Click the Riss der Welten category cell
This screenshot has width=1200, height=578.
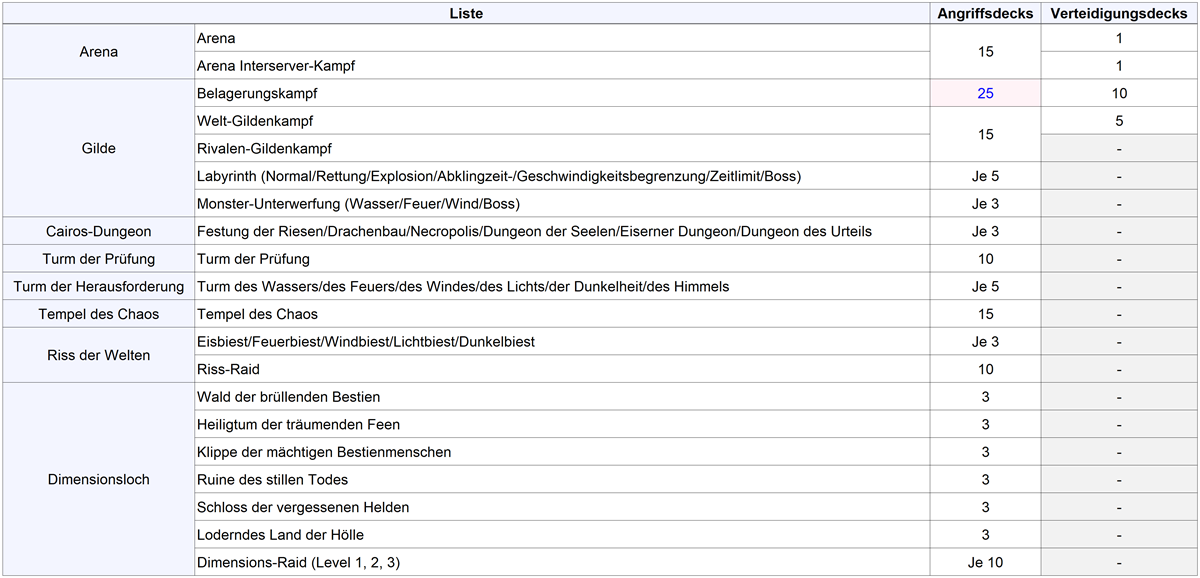[x=98, y=355]
